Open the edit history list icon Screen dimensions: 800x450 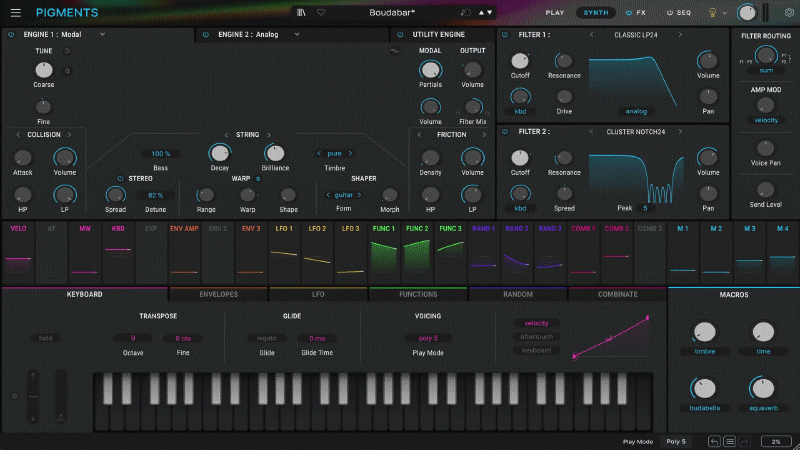(x=730, y=441)
